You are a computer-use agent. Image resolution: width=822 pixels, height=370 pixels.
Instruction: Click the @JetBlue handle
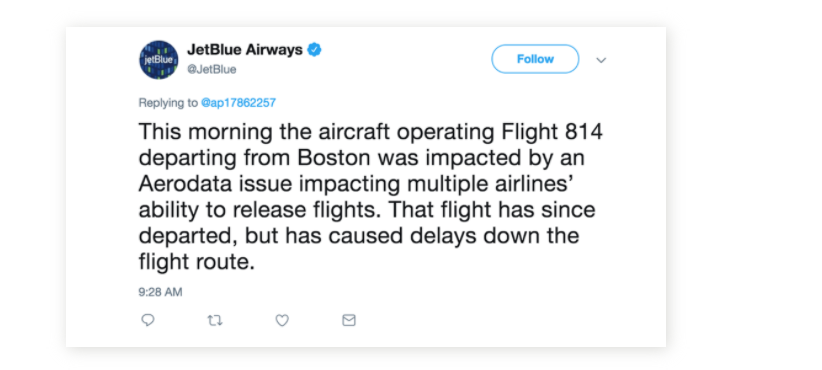[x=212, y=69]
